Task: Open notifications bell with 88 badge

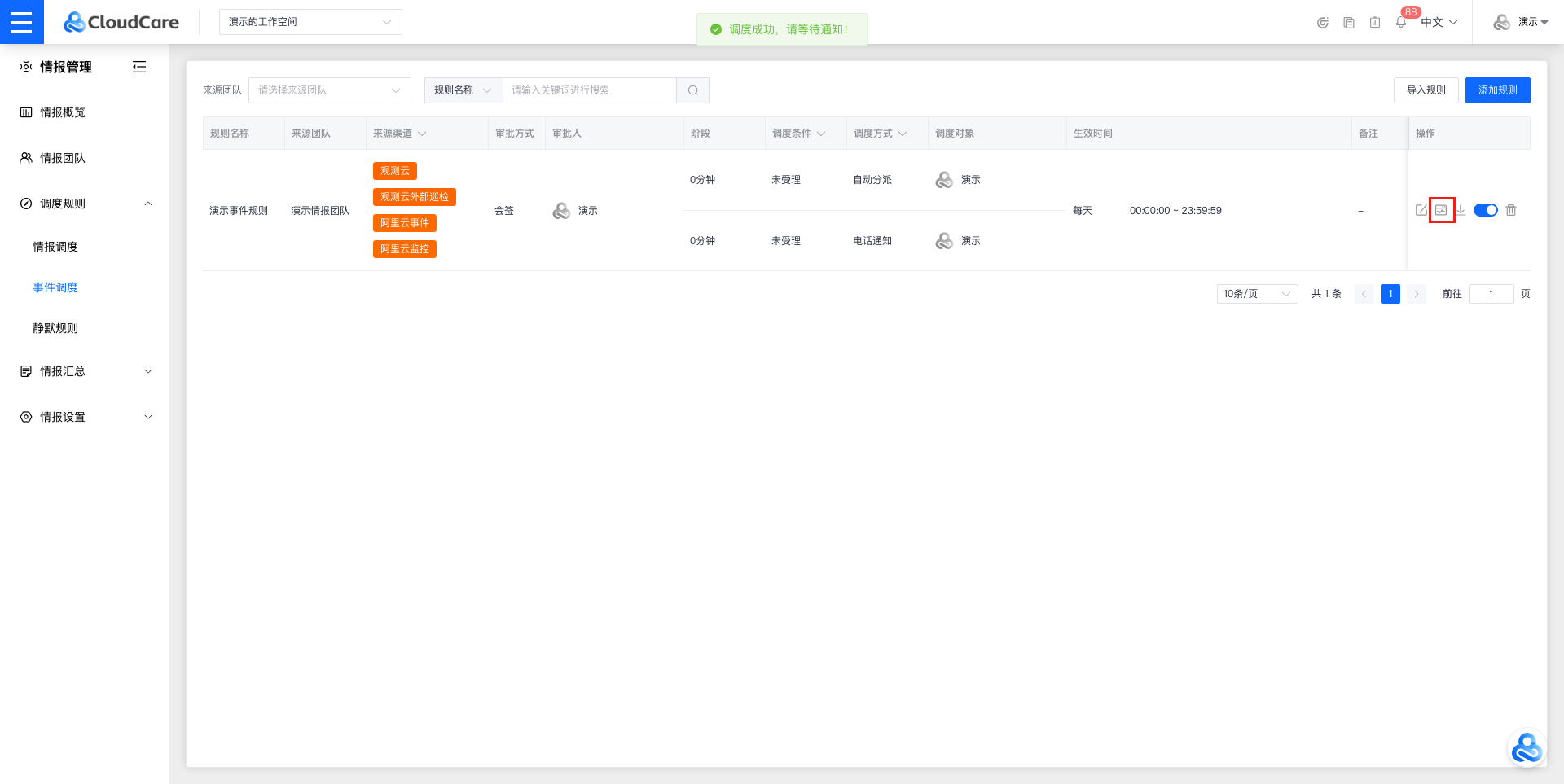Action: 1401,22
